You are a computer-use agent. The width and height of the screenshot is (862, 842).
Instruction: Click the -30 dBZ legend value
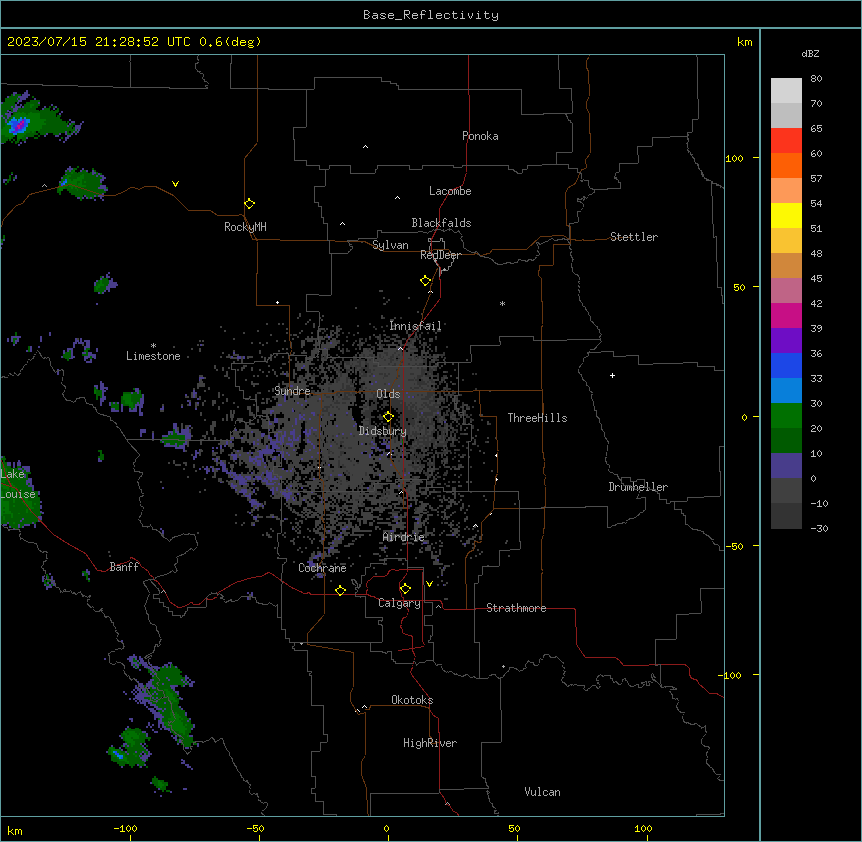click(819, 528)
